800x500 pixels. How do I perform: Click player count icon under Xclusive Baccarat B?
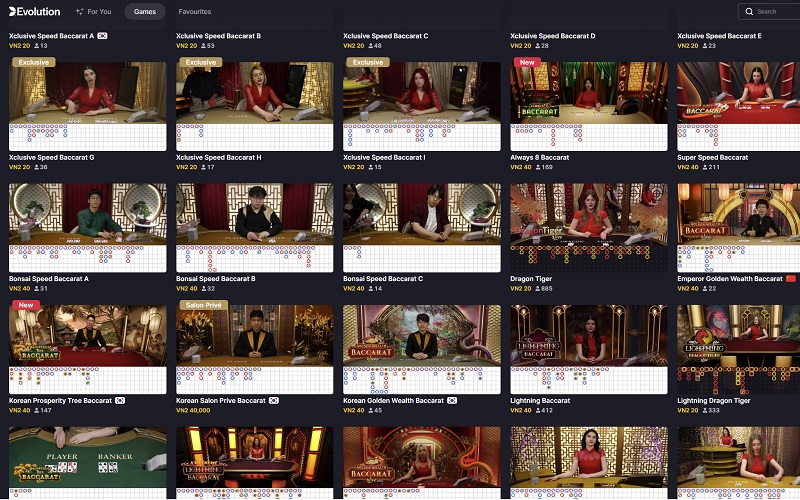tap(204, 45)
